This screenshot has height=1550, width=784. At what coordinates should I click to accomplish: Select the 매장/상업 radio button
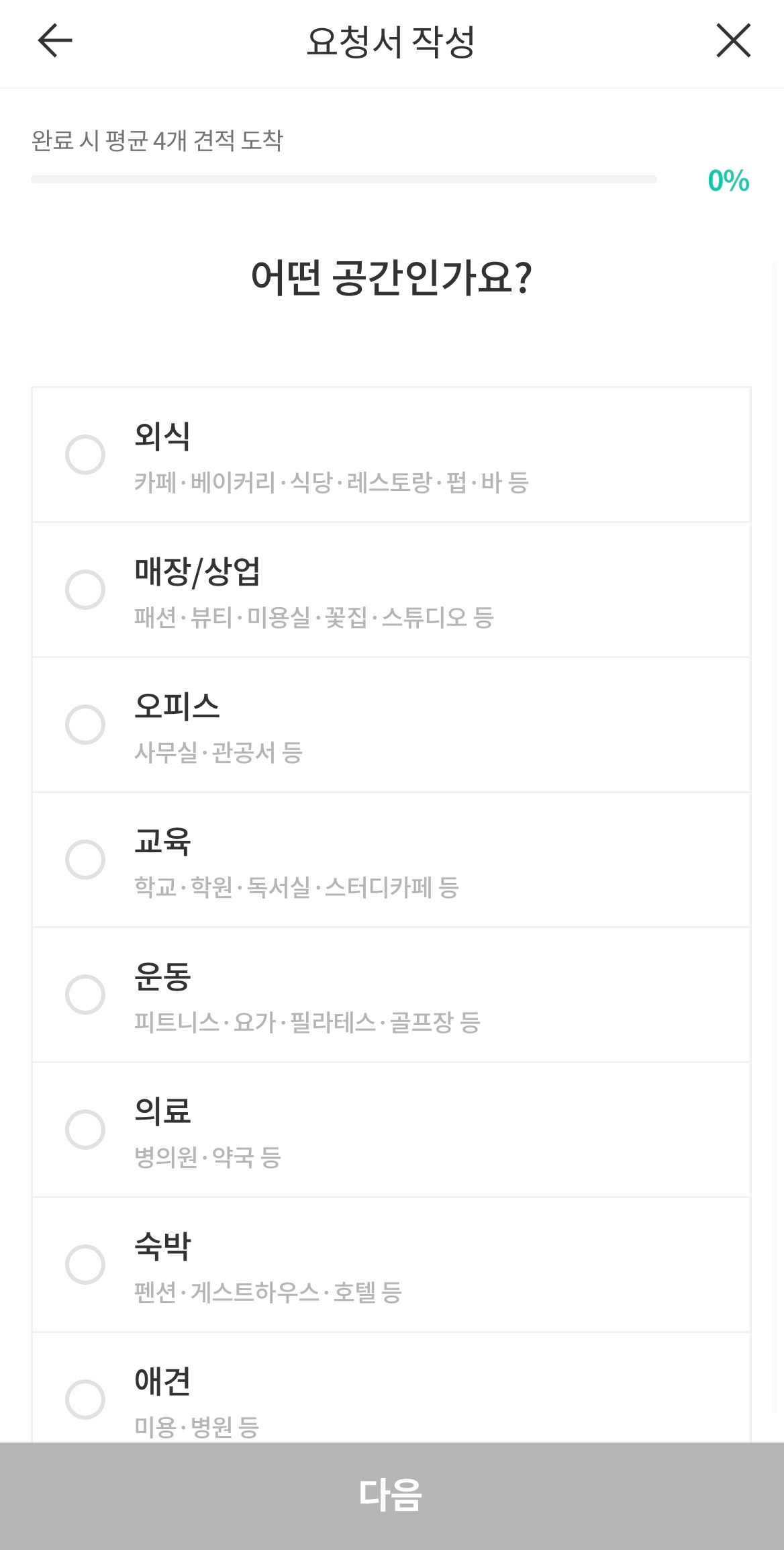(x=85, y=590)
